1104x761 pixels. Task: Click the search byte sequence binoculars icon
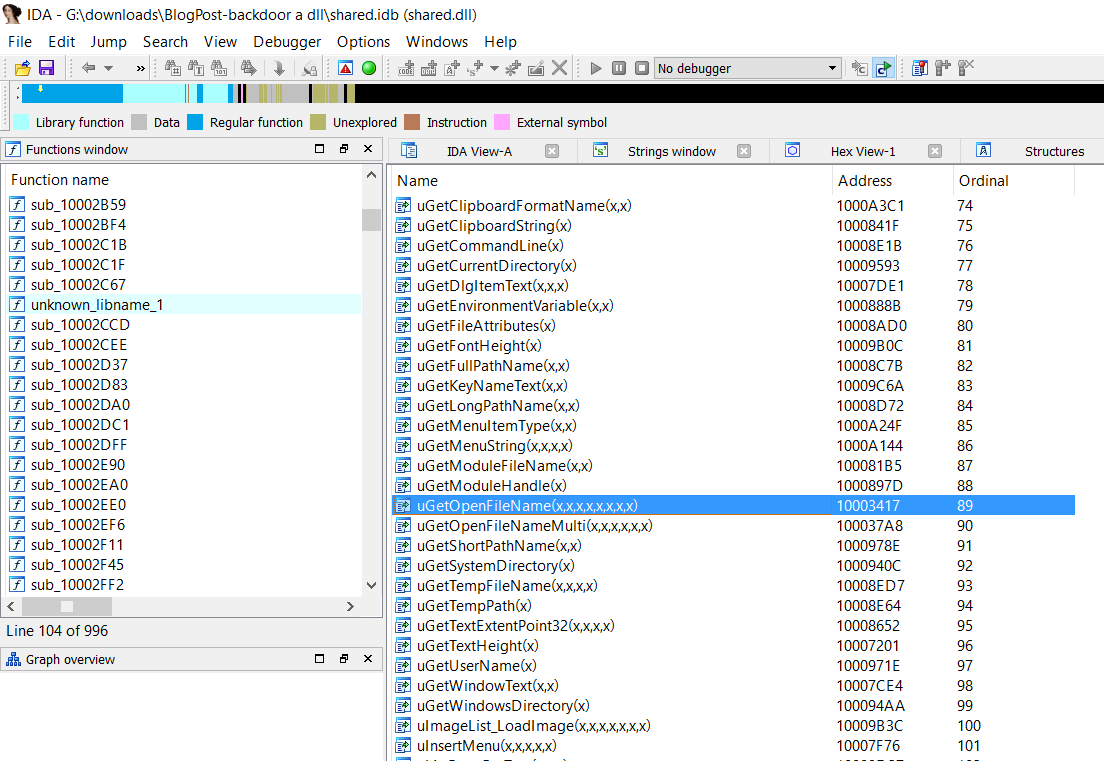click(219, 68)
